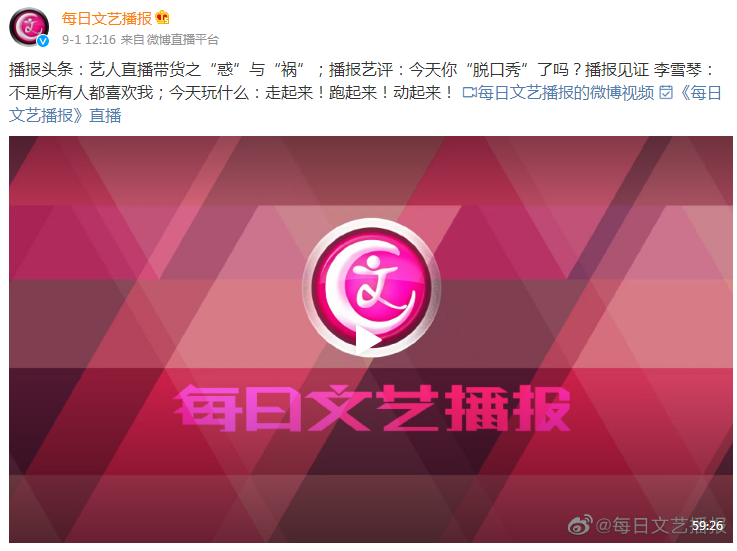Play the video with the white triangle

click(x=367, y=339)
